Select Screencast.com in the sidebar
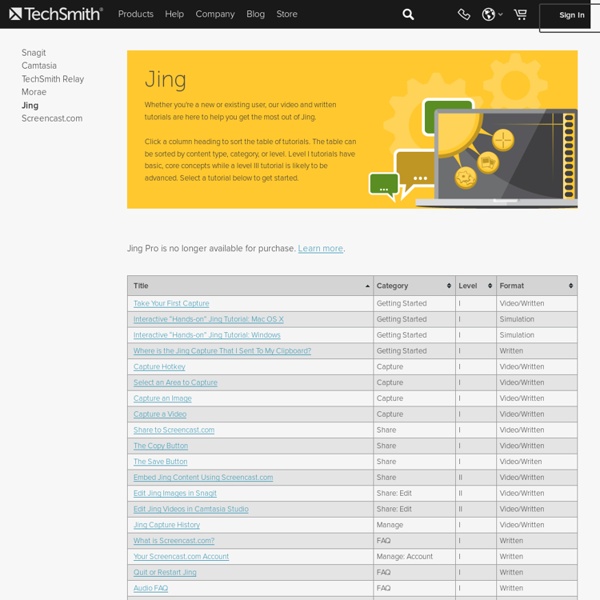Screen dimensions: 600x600 pos(52,119)
